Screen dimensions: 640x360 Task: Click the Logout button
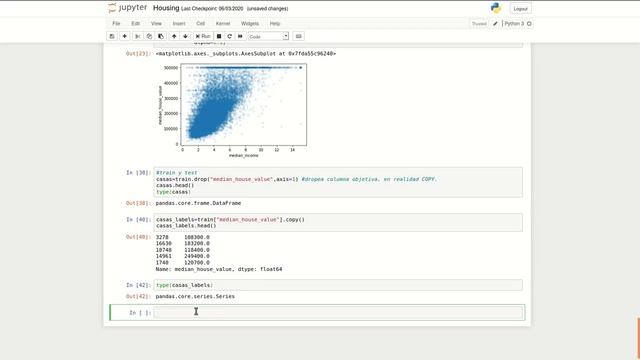coord(520,9)
